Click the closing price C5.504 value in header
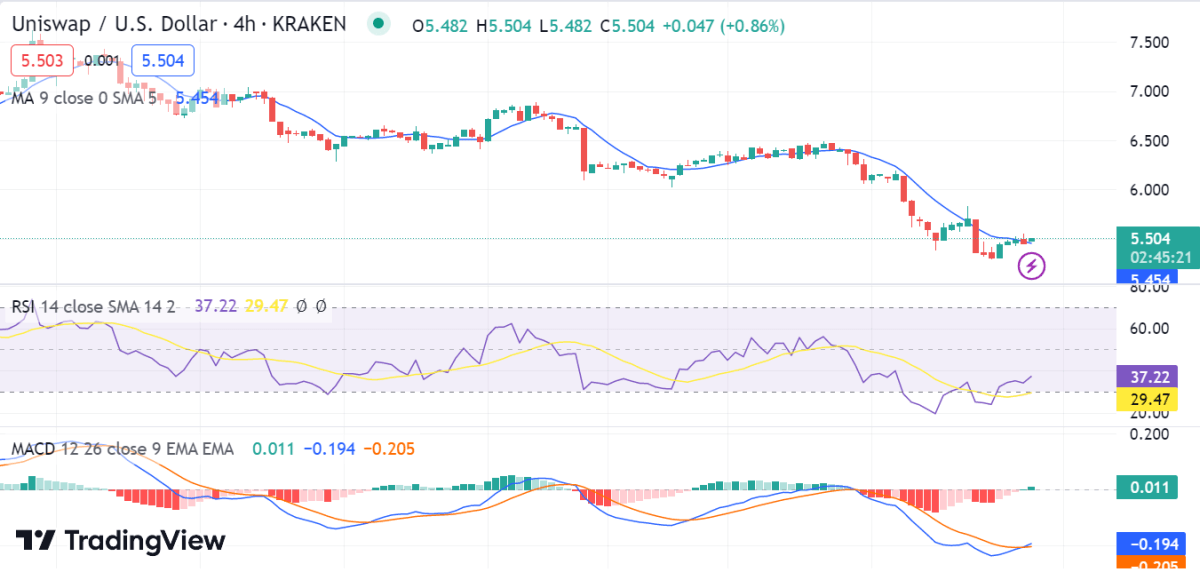1200x572 pixels. 626,26
